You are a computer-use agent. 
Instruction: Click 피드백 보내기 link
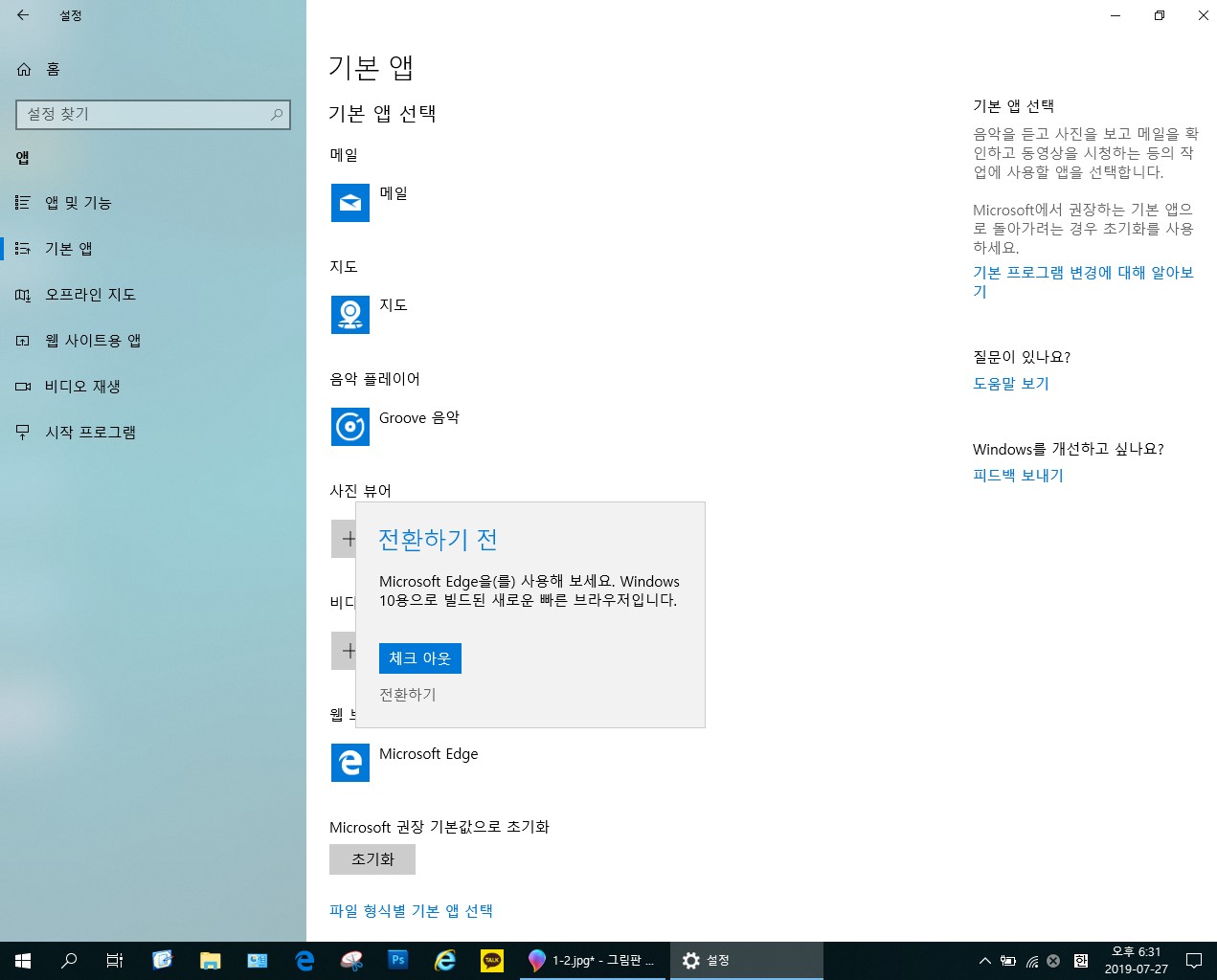pyautogui.click(x=1018, y=476)
